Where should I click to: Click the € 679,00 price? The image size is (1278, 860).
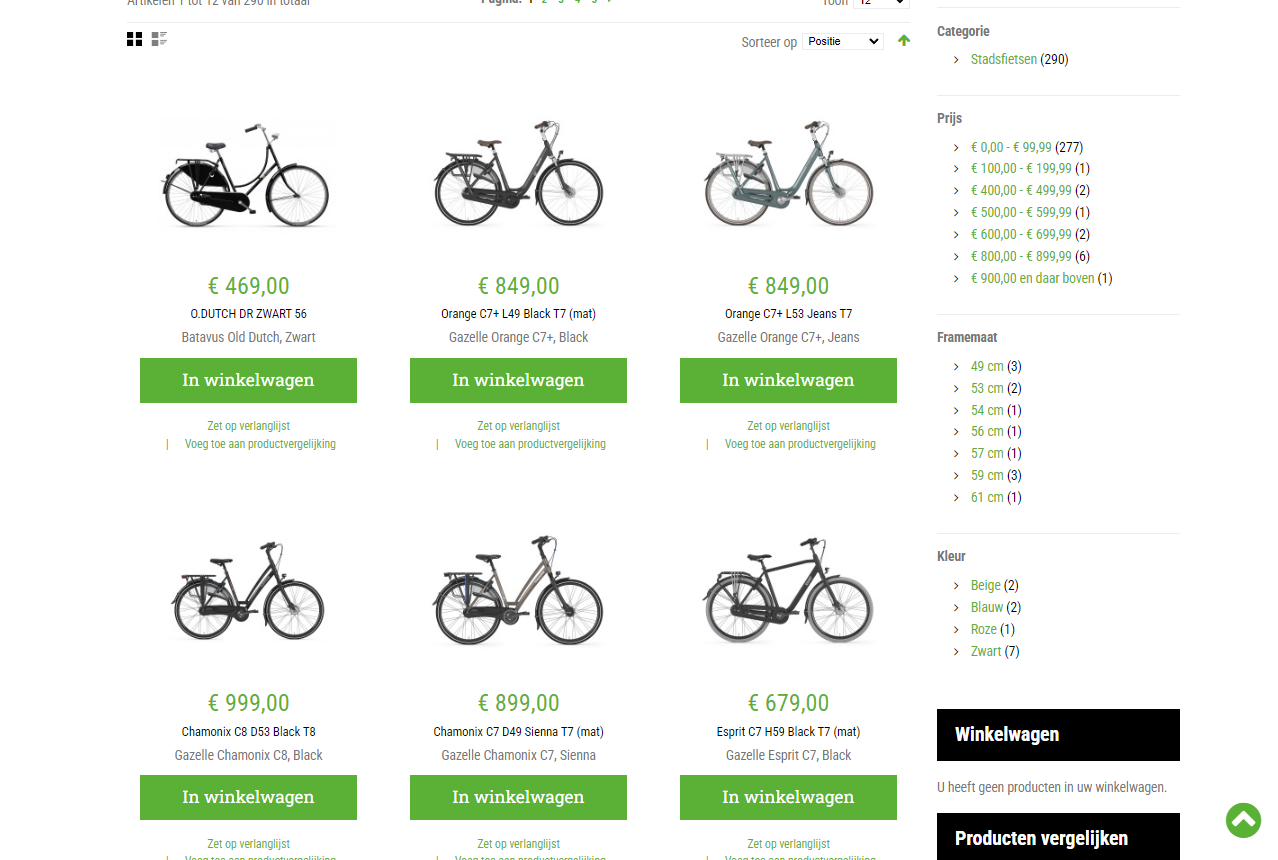(x=788, y=703)
